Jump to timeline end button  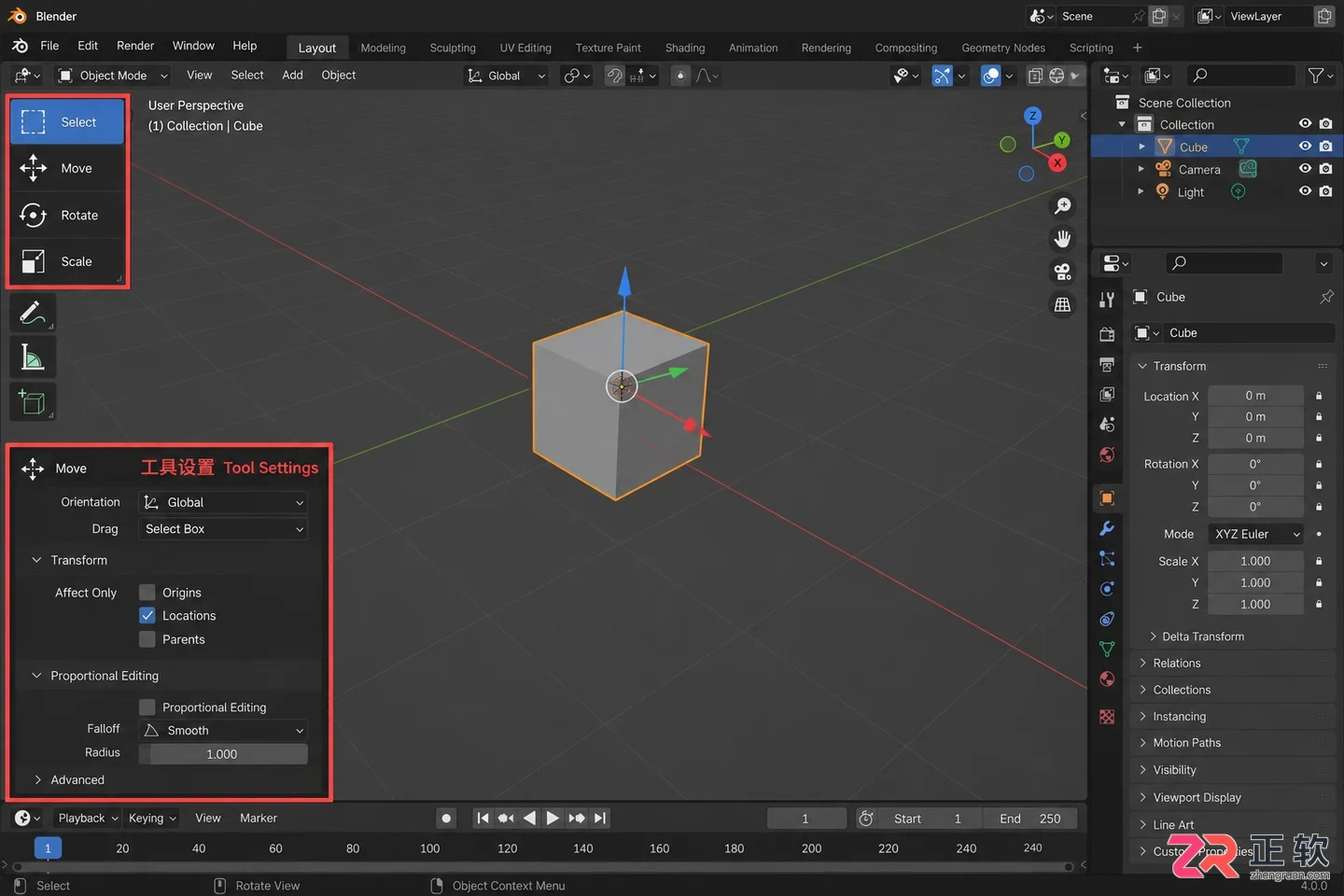(600, 819)
